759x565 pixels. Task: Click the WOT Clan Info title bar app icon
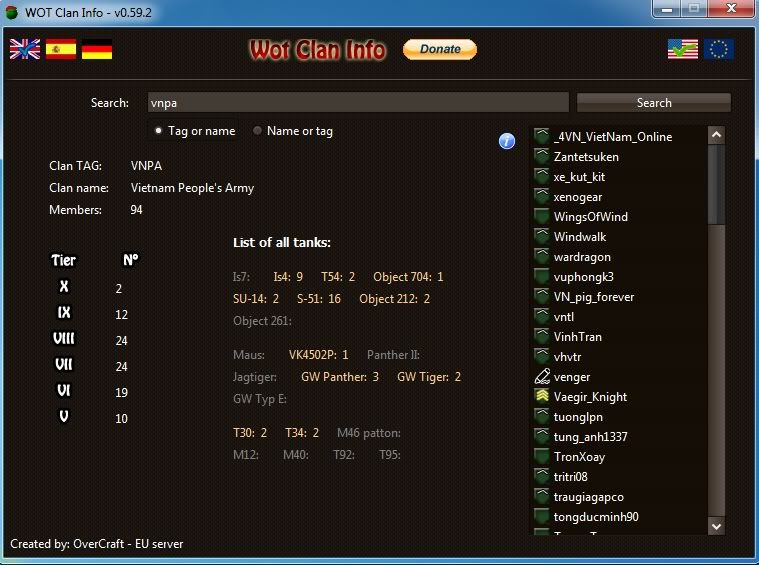click(12, 12)
